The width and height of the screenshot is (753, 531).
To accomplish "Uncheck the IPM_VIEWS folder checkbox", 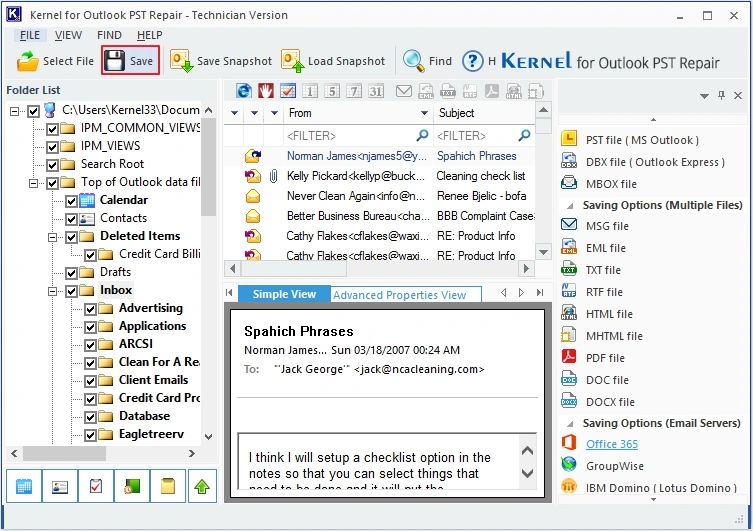I will [x=52, y=146].
